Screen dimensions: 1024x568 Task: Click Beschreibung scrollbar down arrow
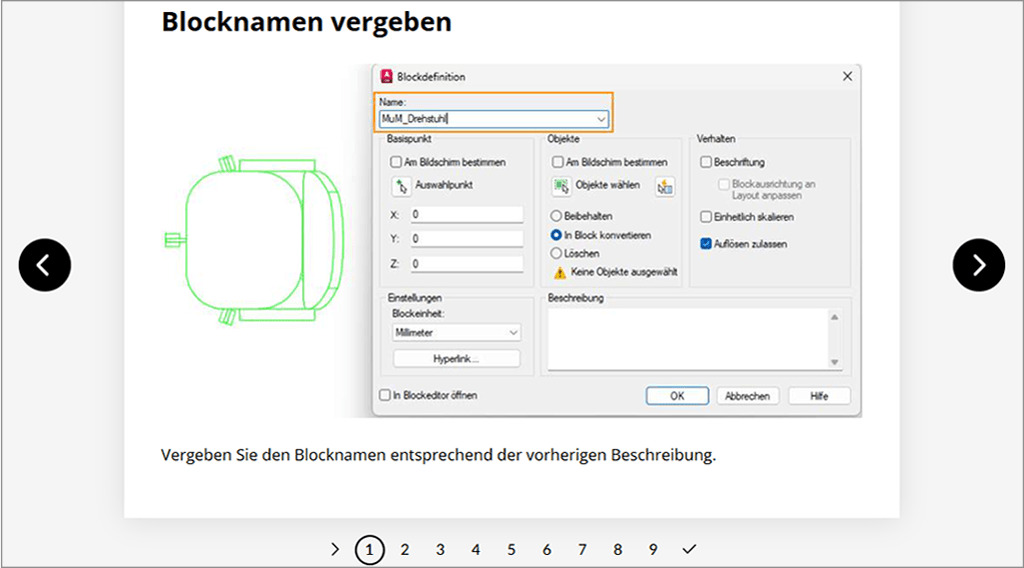pyautogui.click(x=835, y=362)
